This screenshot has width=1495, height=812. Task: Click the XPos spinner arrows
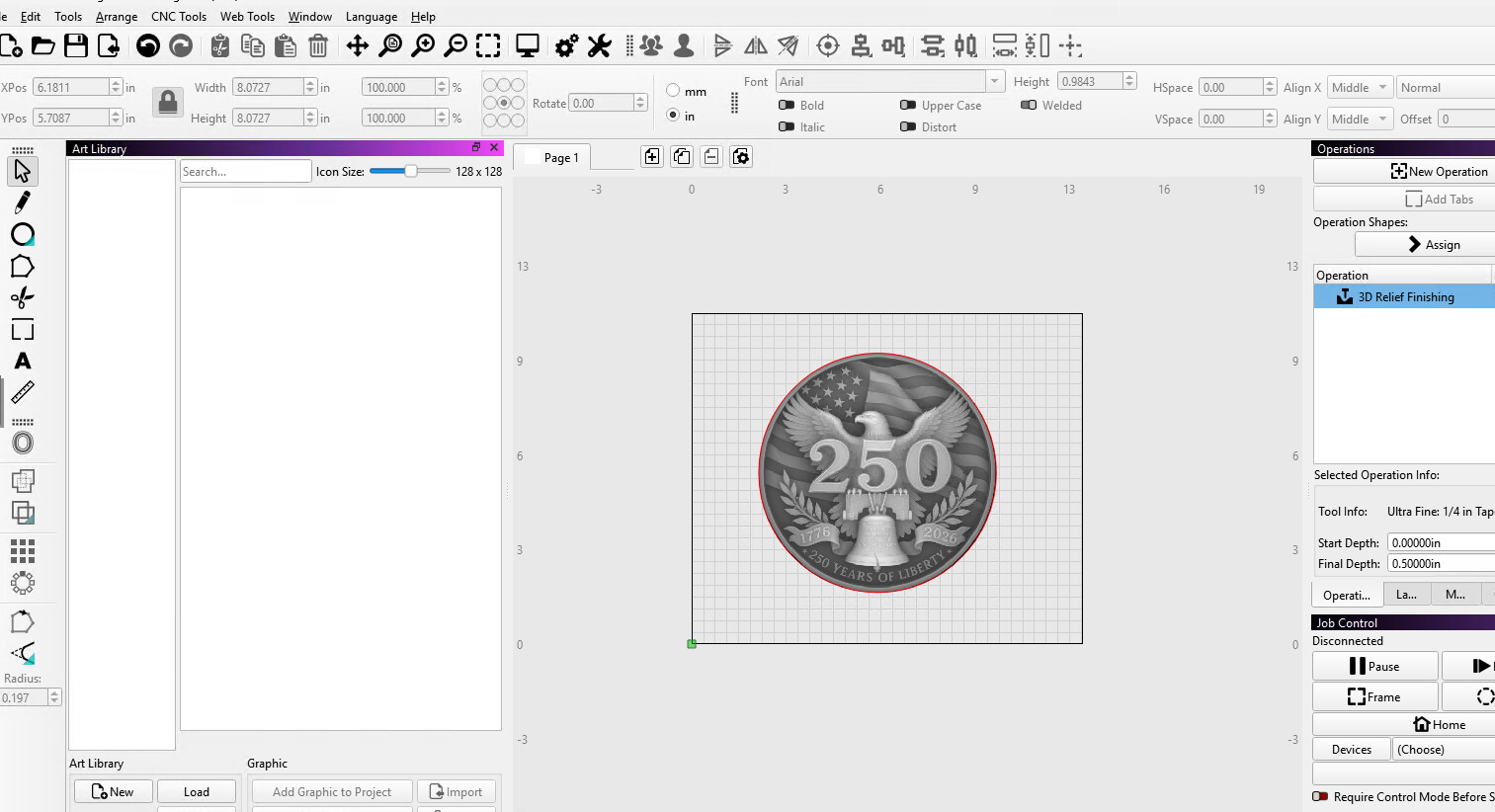coord(116,87)
